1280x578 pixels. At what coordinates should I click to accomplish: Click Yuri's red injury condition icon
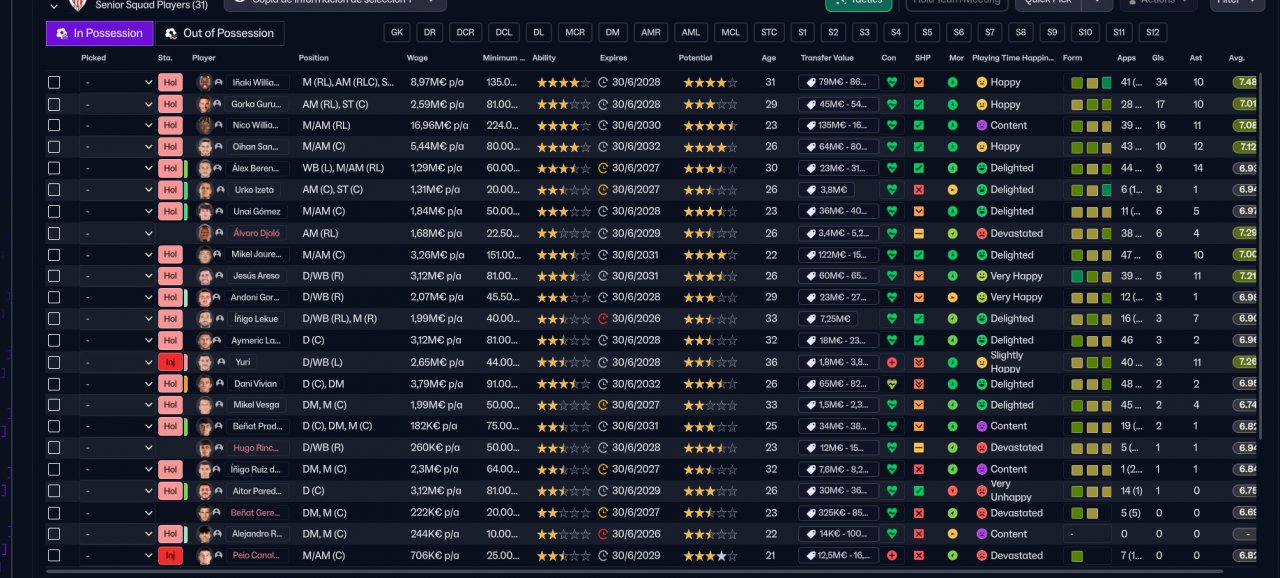pos(891,362)
